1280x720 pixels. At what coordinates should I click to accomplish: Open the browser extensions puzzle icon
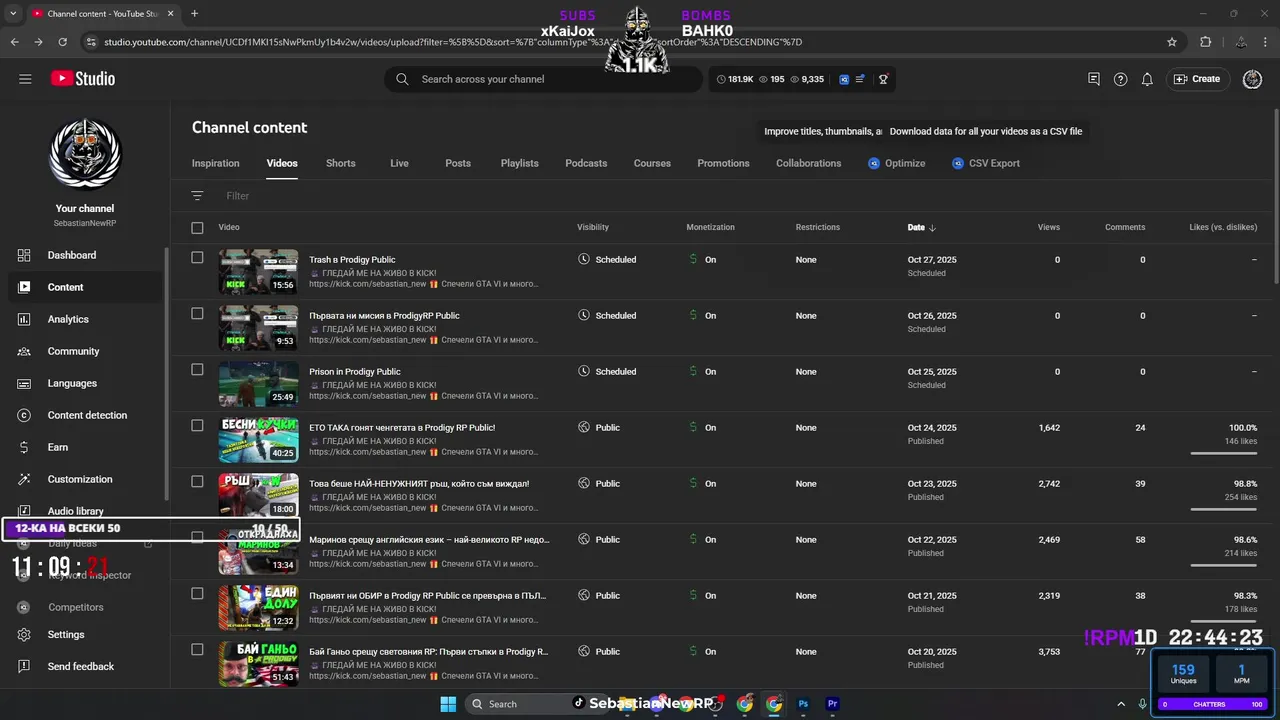[x=1205, y=42]
